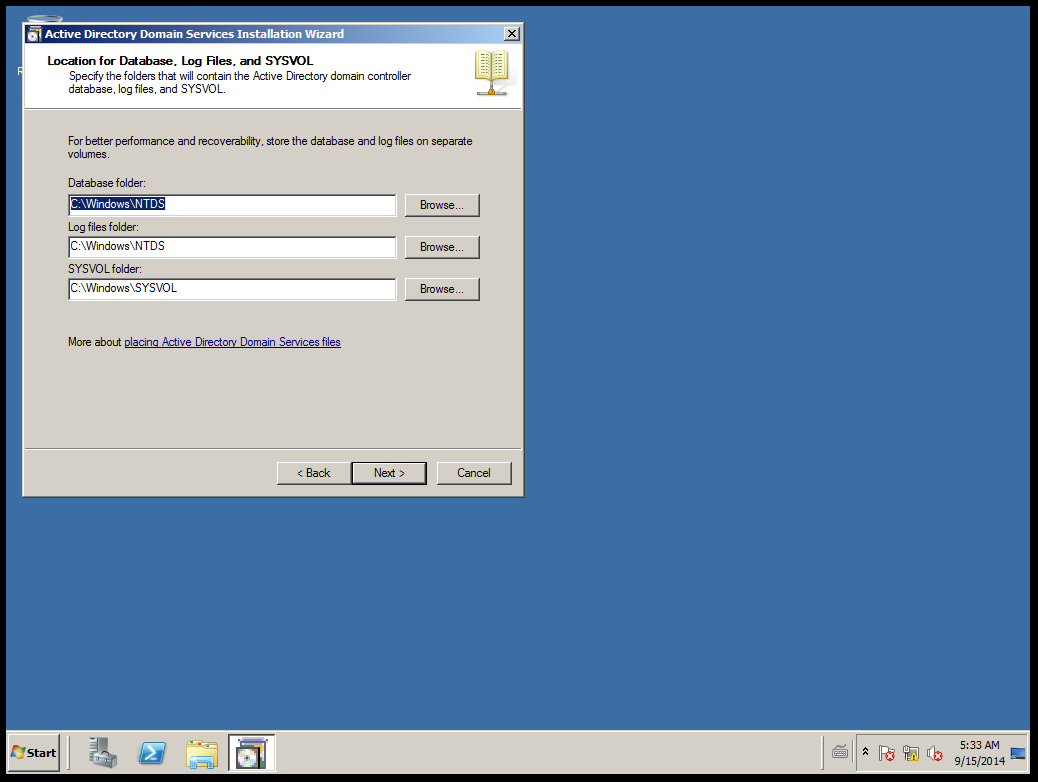This screenshot has width=1038, height=782.
Task: Open placing Active Directory Domain Services files link
Action: pos(232,342)
